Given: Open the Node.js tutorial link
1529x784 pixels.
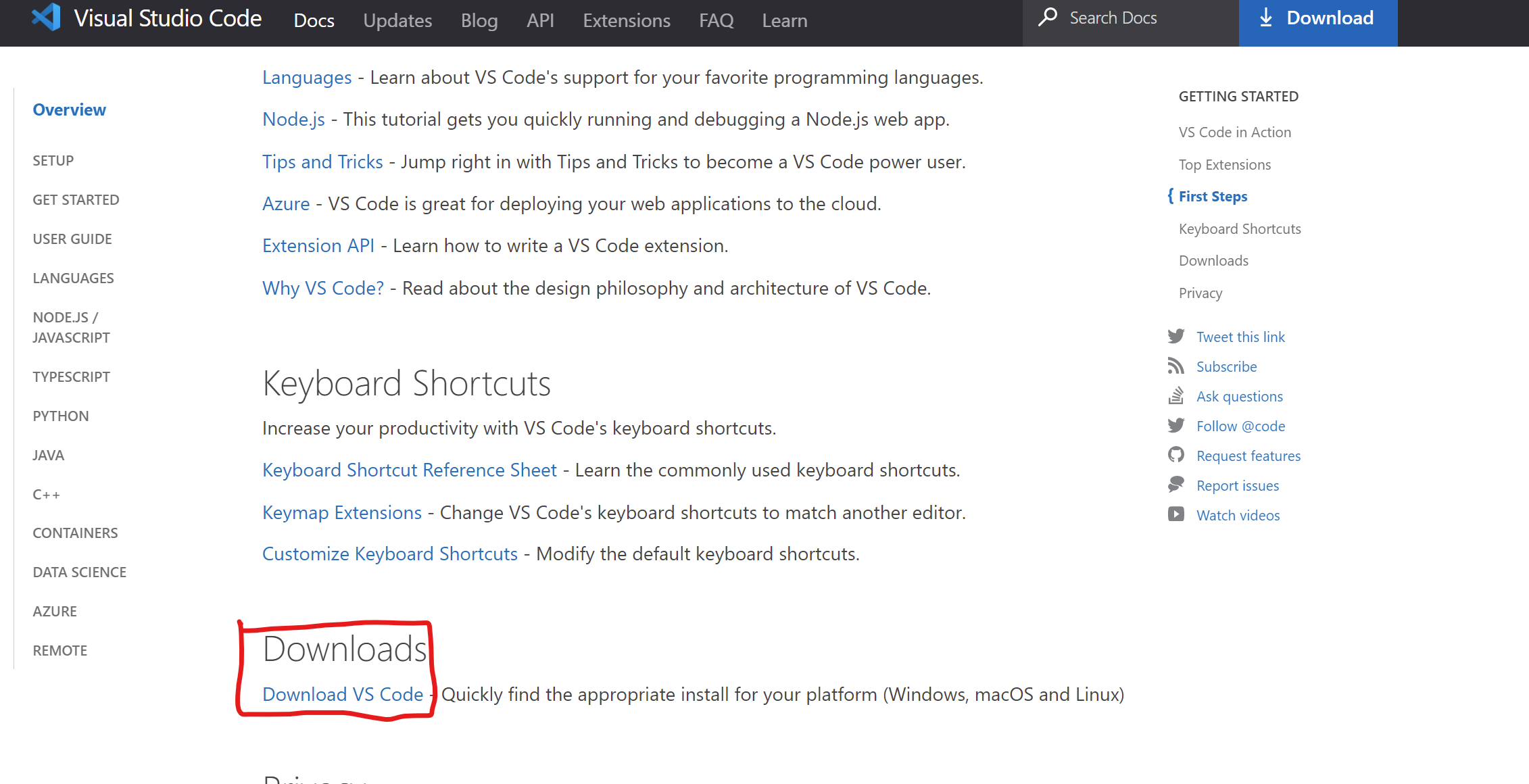Looking at the screenshot, I should coord(293,120).
